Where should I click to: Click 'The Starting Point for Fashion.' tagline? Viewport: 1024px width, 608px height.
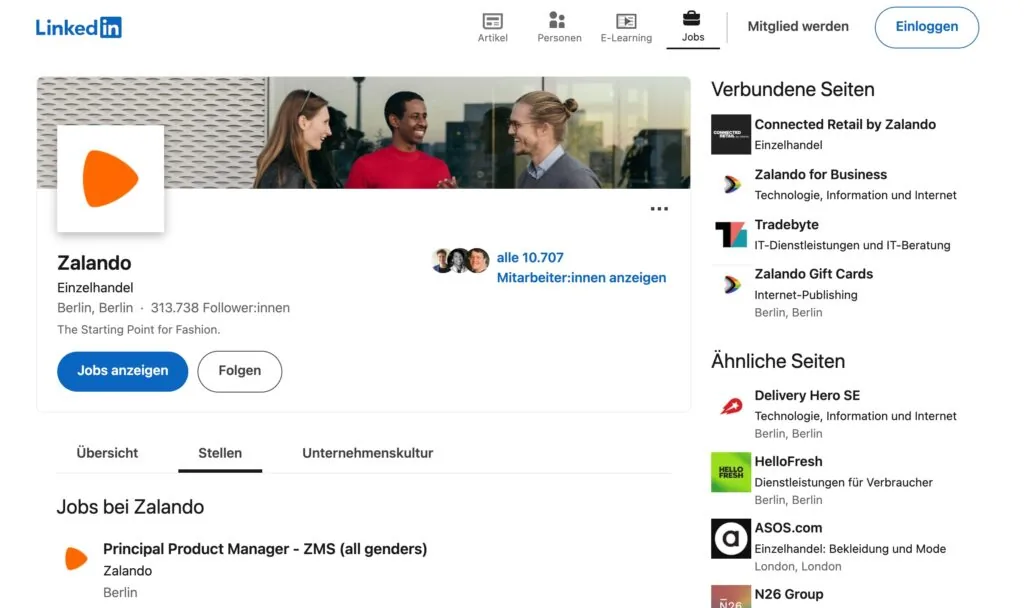click(138, 329)
